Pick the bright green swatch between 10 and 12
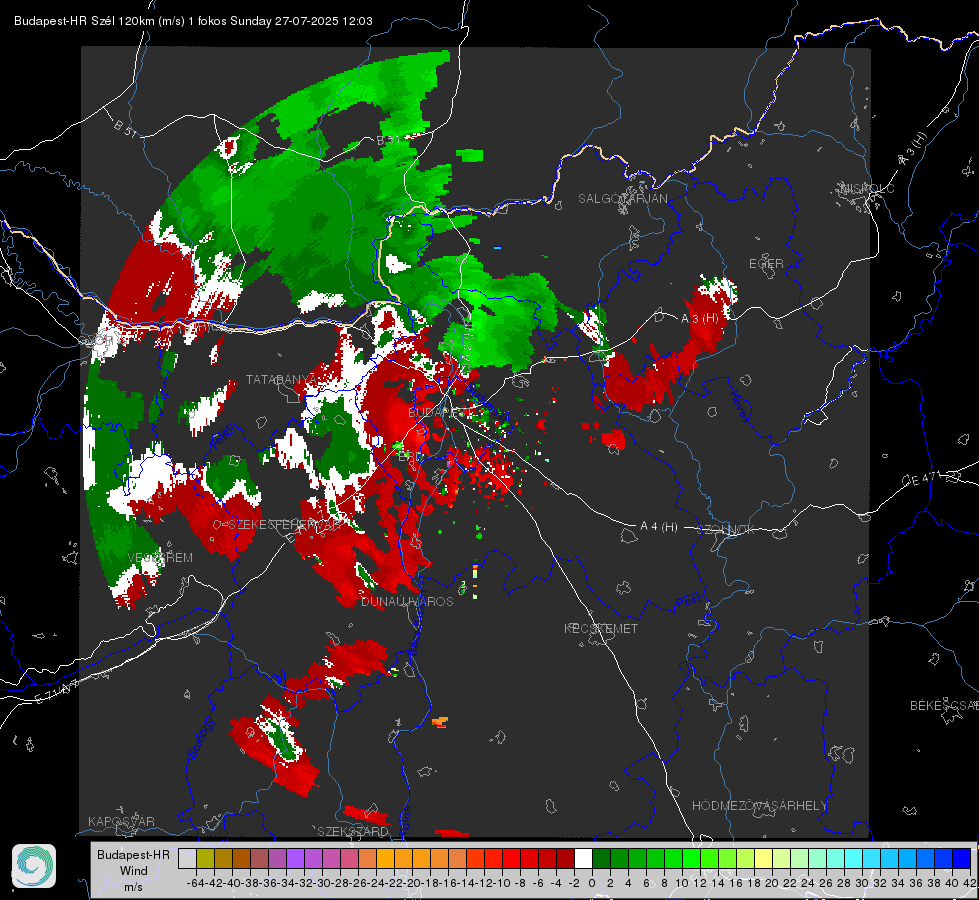 tap(691, 858)
